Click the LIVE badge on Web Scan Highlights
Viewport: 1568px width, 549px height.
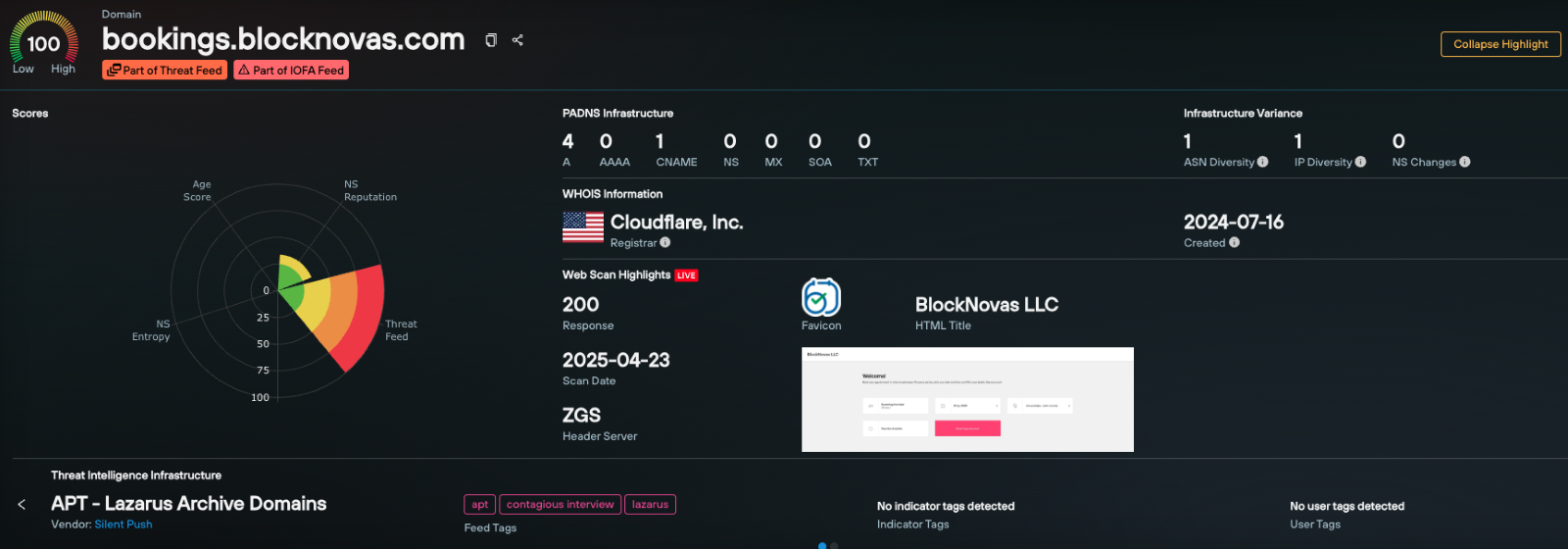pyautogui.click(x=686, y=275)
